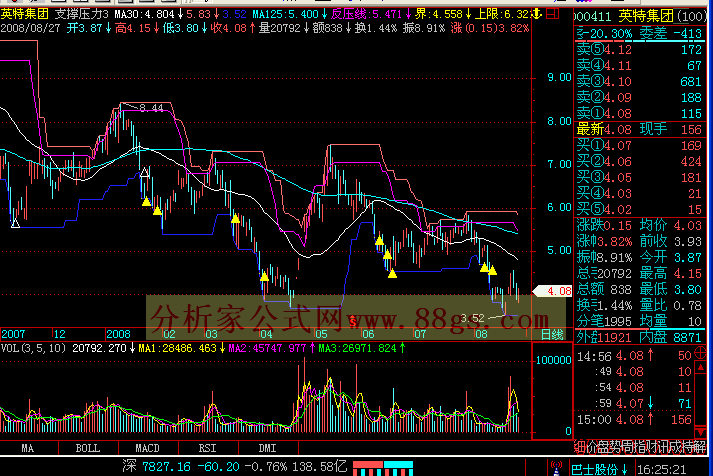
Task: Click the MA2:45747.977 volume readout
Action: coord(267,348)
